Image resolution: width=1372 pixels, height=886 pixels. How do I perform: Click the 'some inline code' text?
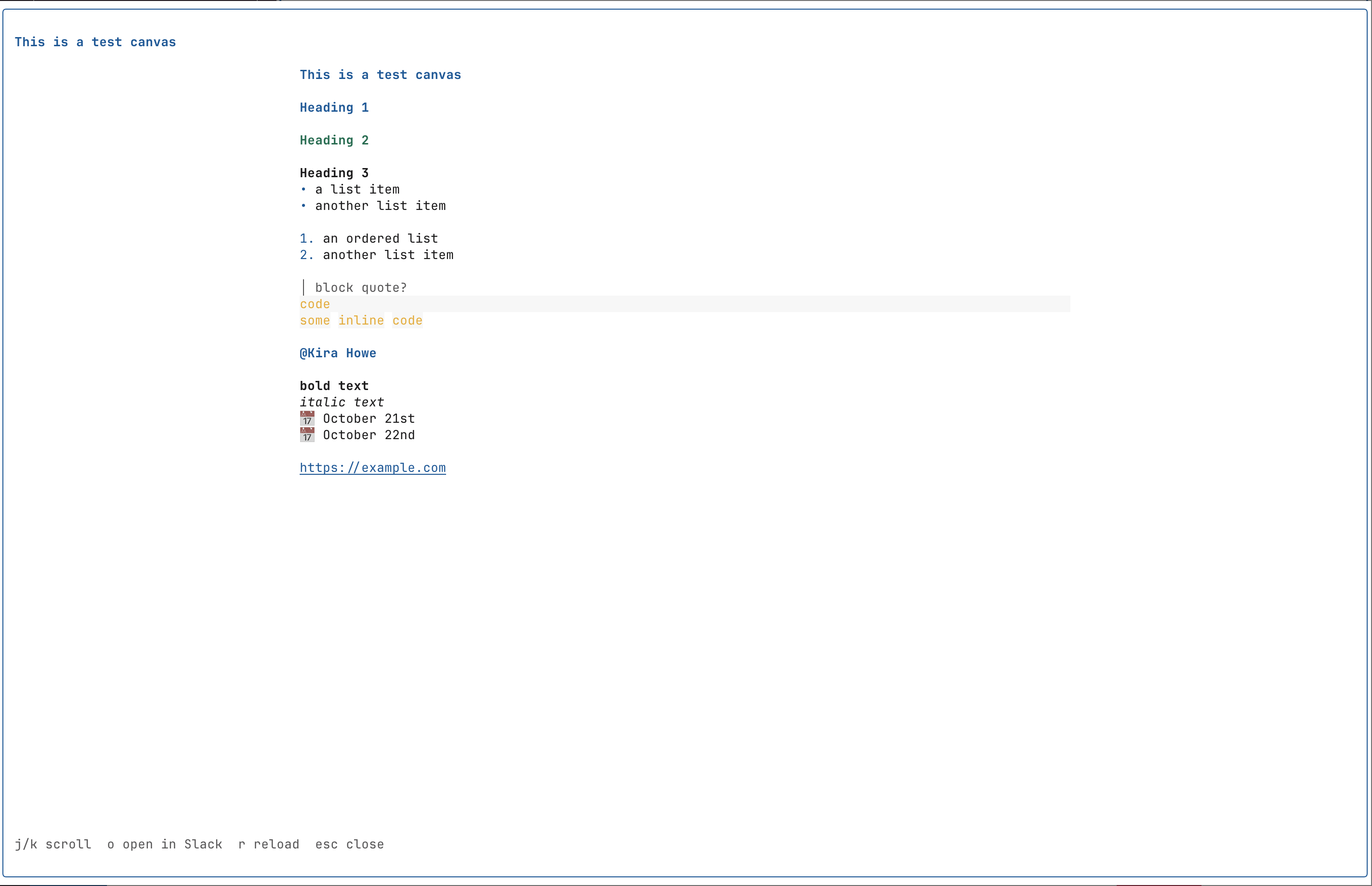361,321
